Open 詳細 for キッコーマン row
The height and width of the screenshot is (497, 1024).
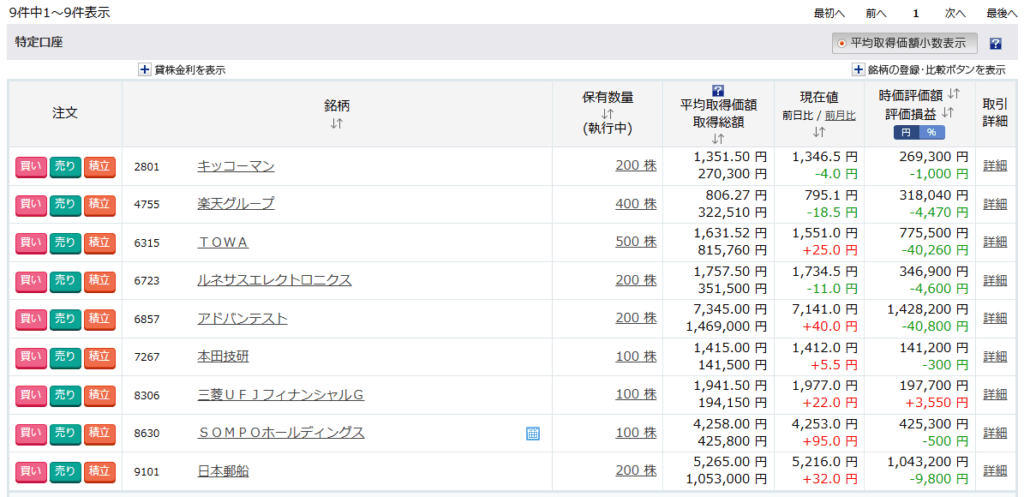(x=995, y=166)
